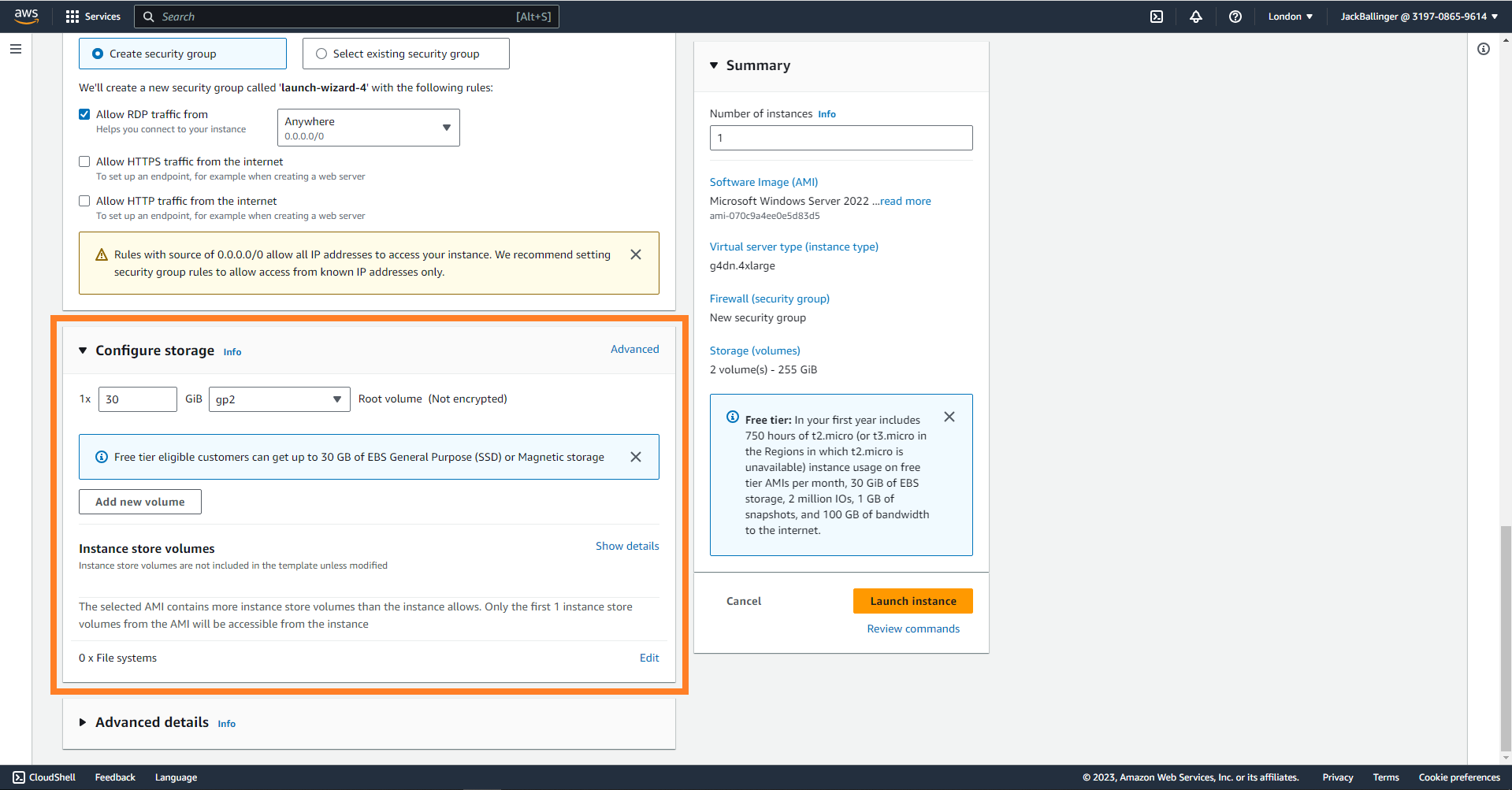Click the Add new volume button
This screenshot has width=1512, height=790.
[x=140, y=502]
